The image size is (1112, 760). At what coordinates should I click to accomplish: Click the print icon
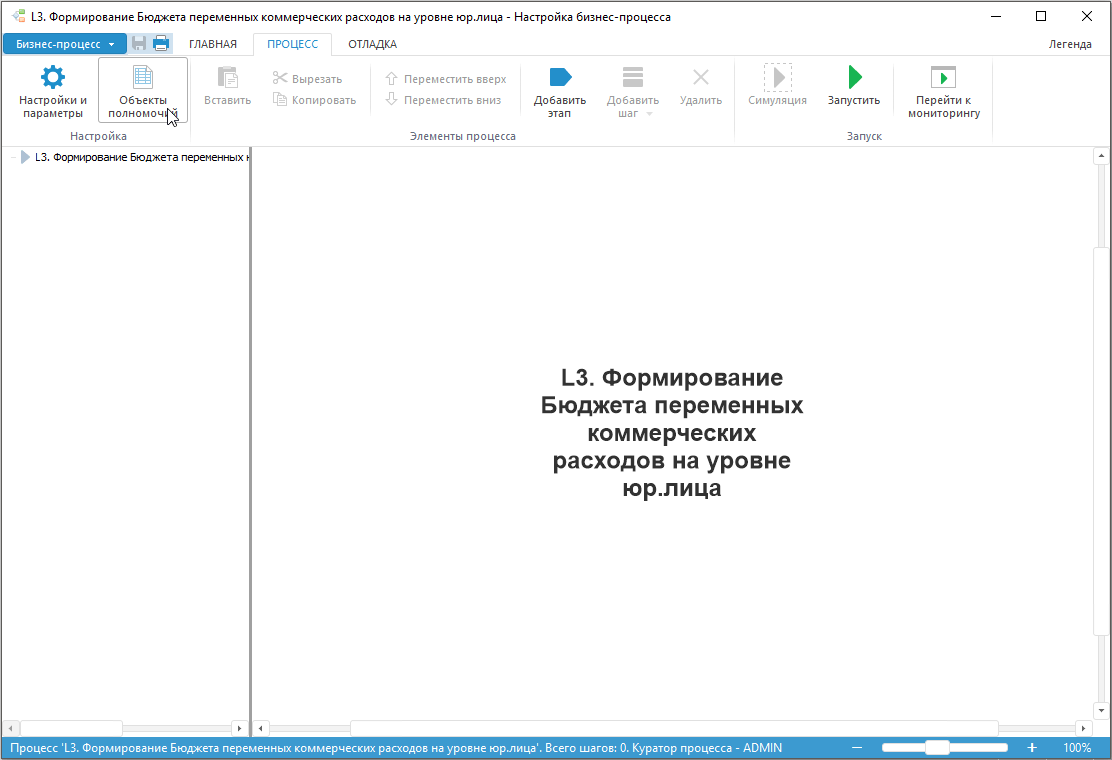click(161, 43)
